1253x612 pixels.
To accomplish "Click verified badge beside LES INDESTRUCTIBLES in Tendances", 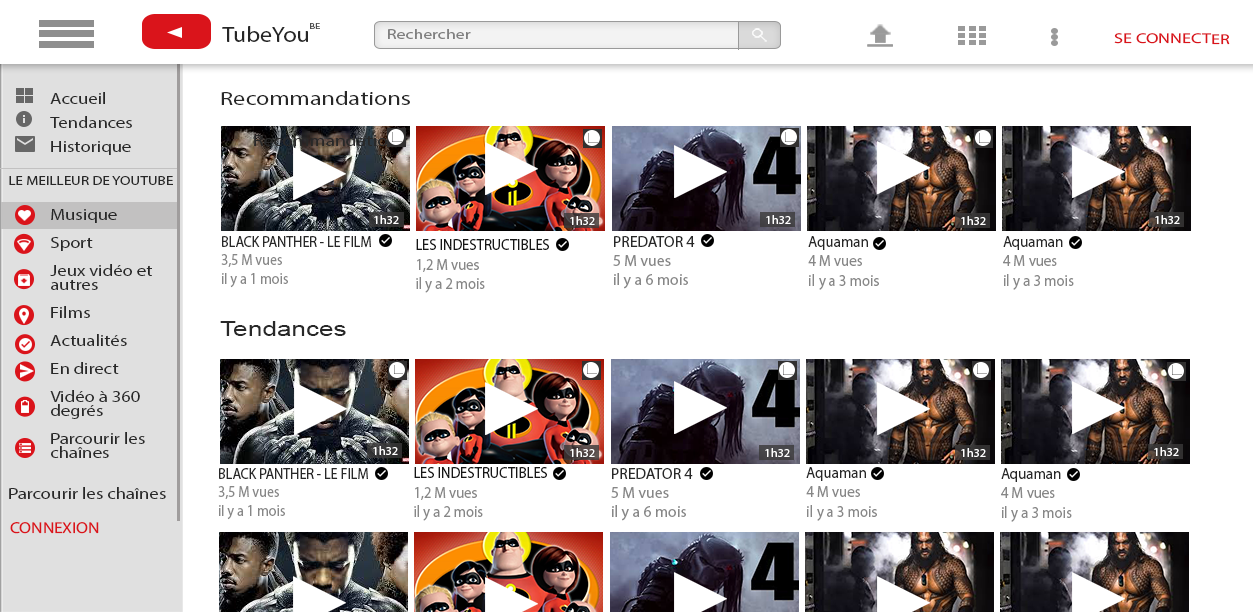I will pos(560,473).
